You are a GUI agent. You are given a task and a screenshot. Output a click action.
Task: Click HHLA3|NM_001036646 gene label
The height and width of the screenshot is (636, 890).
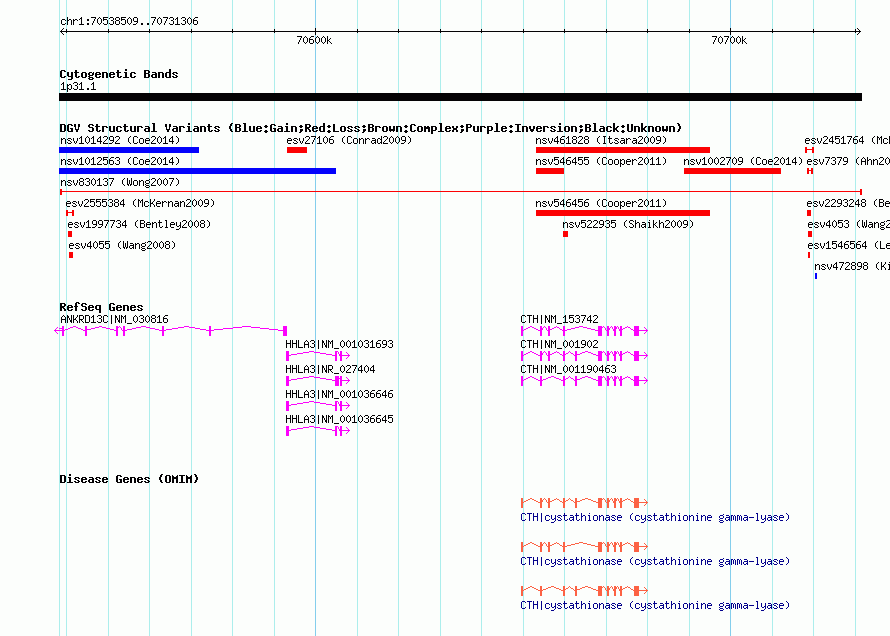pos(339,394)
